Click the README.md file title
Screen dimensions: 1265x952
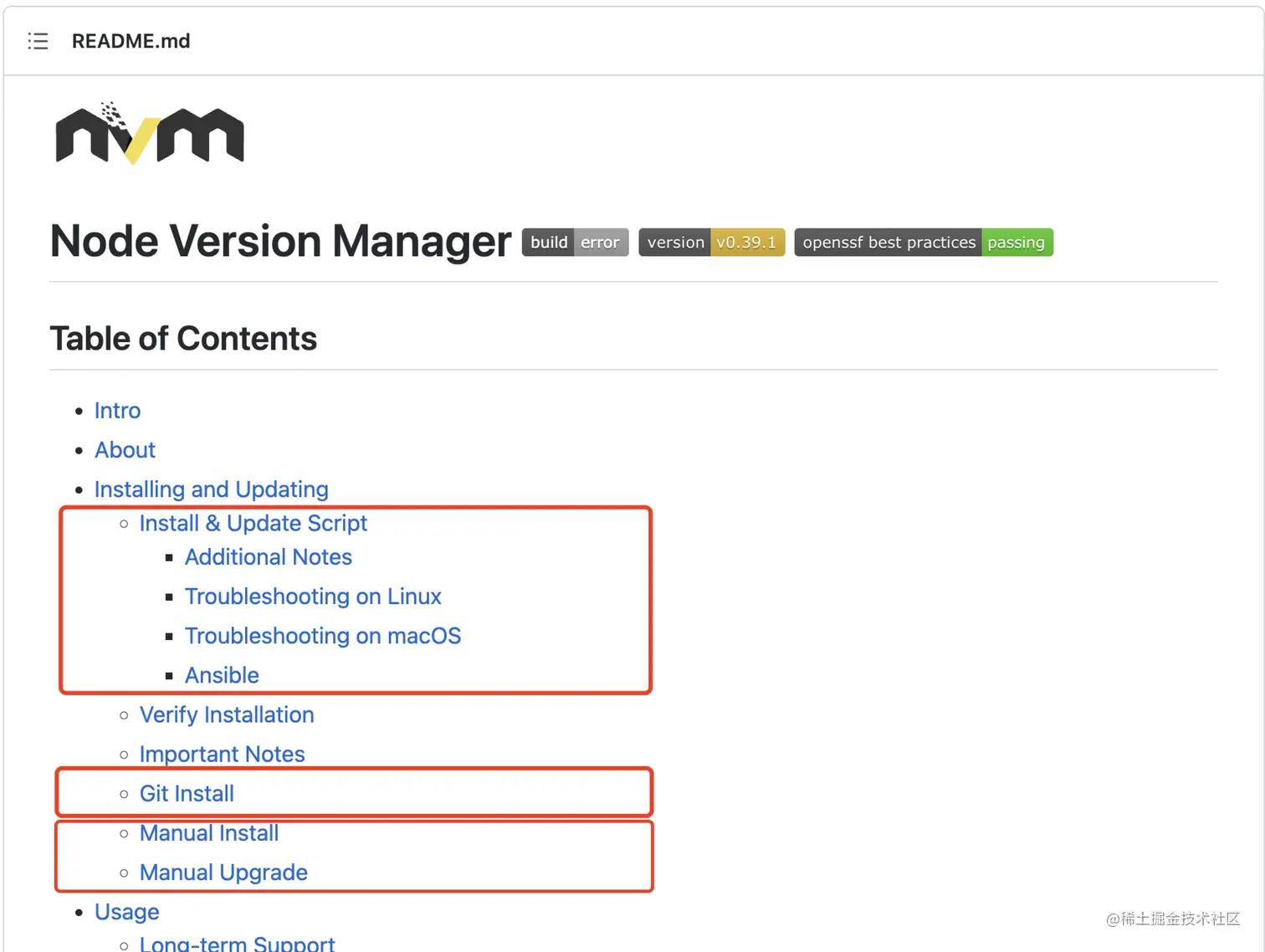point(131,41)
